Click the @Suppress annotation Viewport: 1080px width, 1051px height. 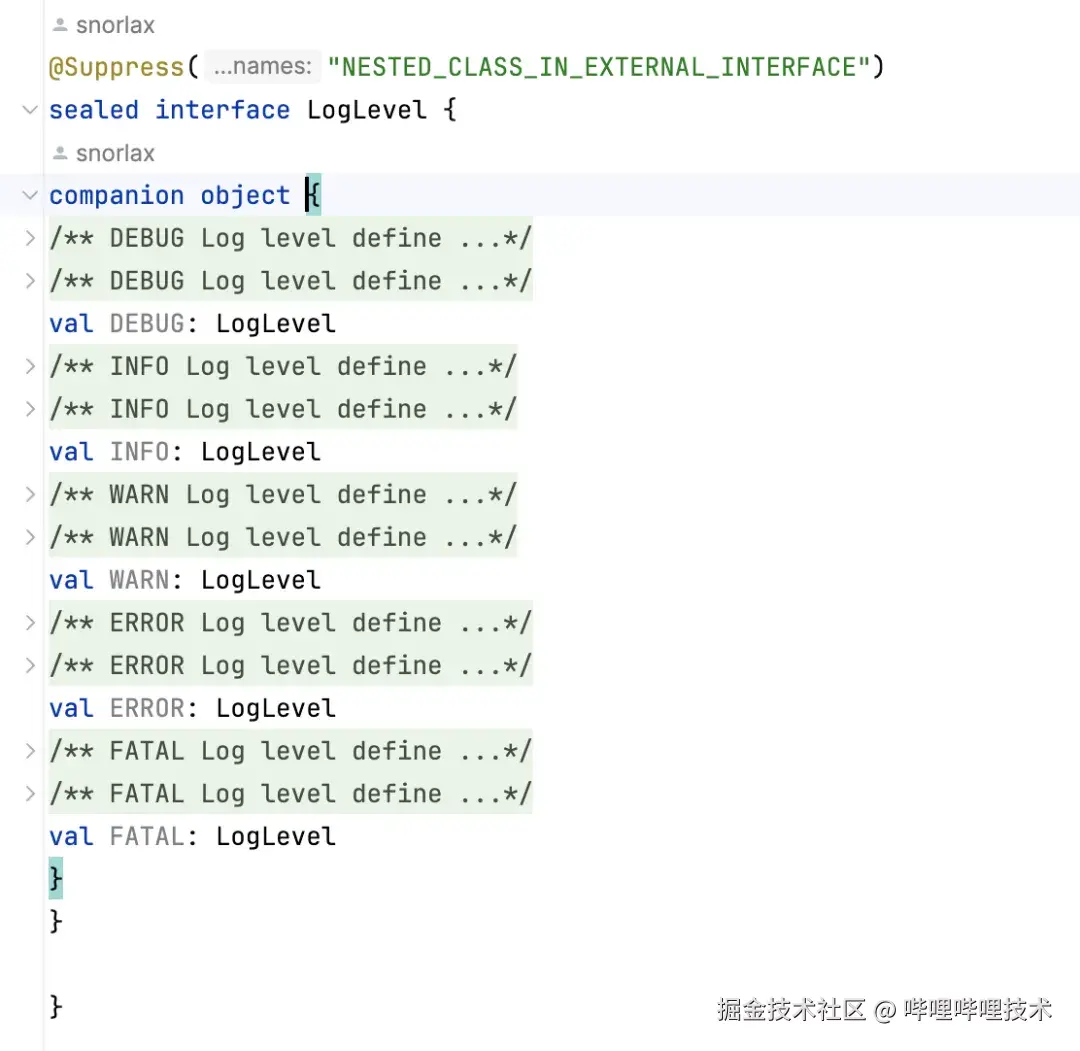click(x=116, y=67)
